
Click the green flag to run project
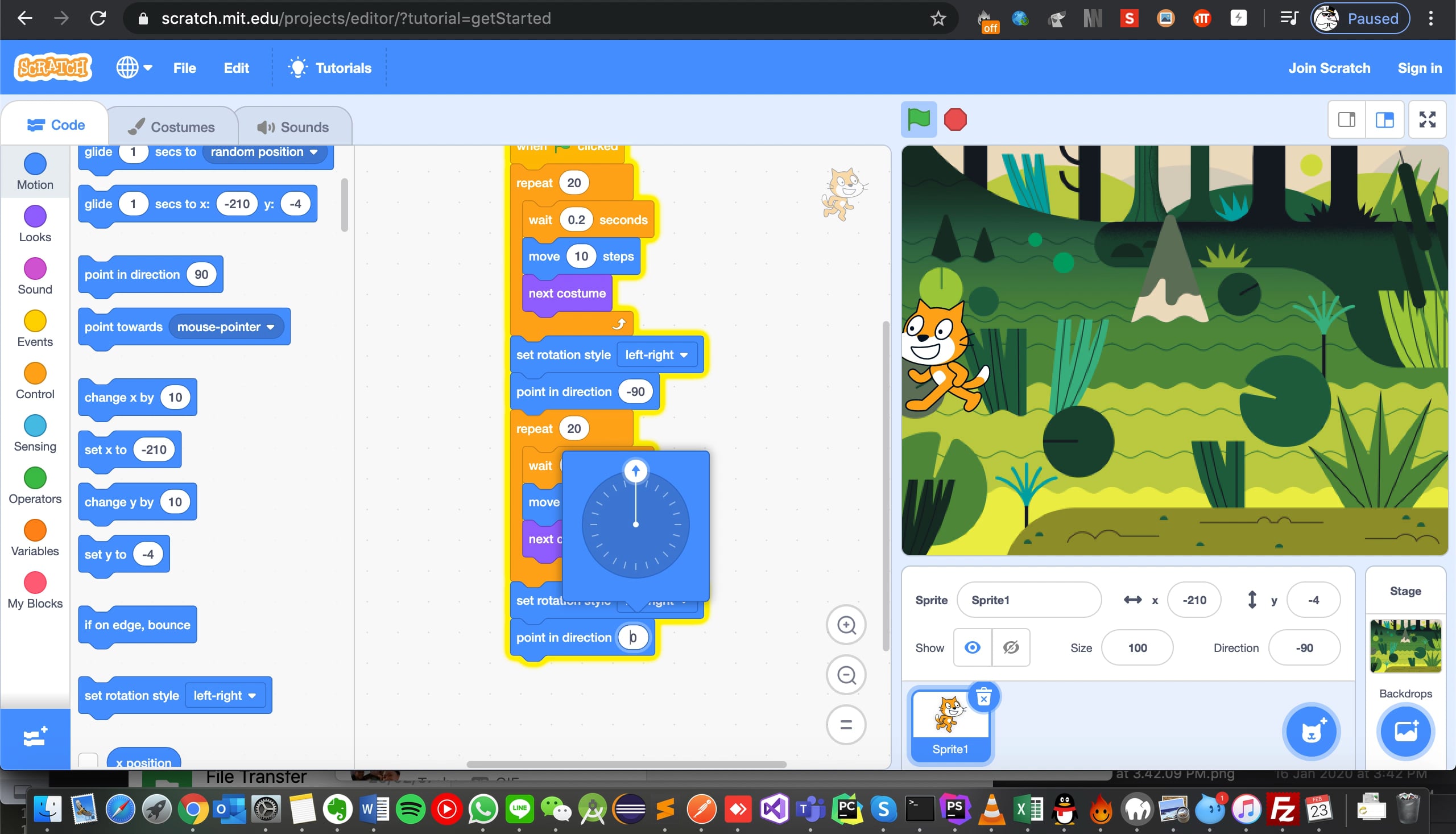(x=919, y=119)
